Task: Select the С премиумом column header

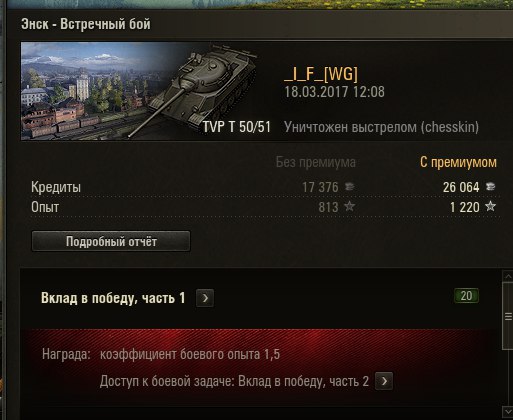Action: [x=458, y=162]
